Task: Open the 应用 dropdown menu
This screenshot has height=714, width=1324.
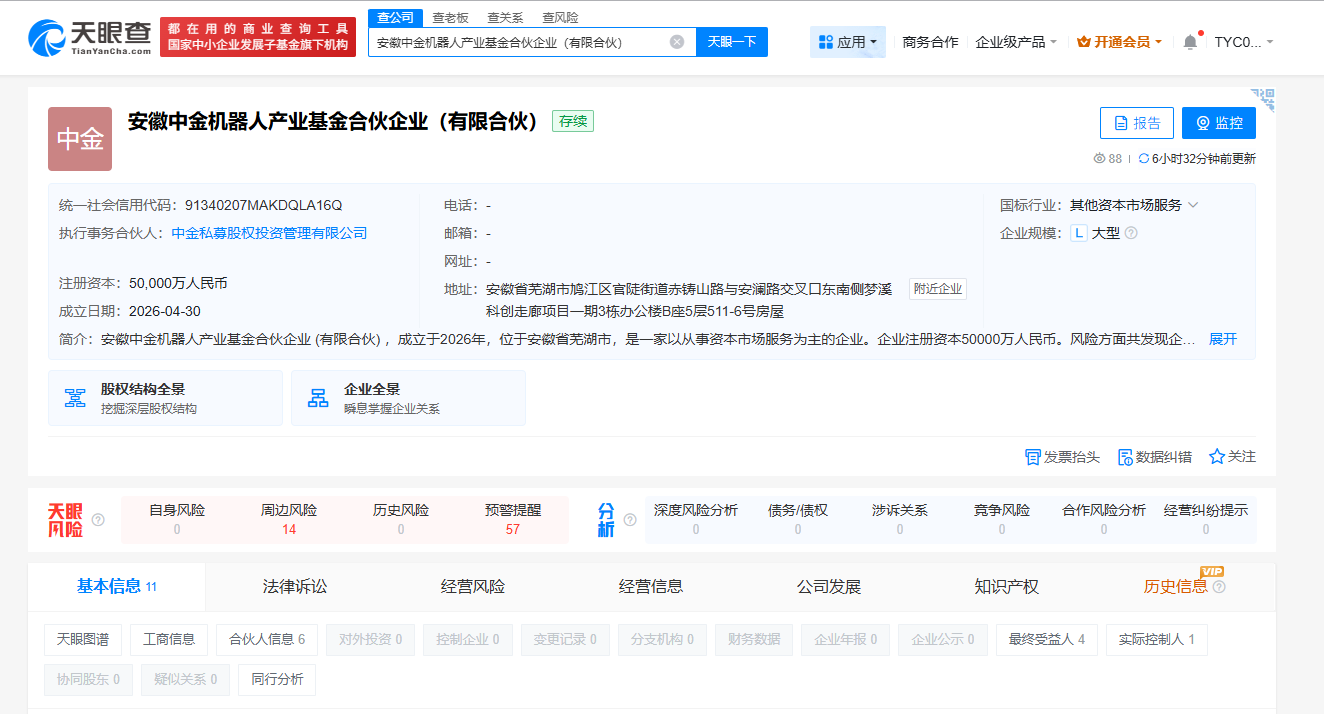Action: point(847,42)
